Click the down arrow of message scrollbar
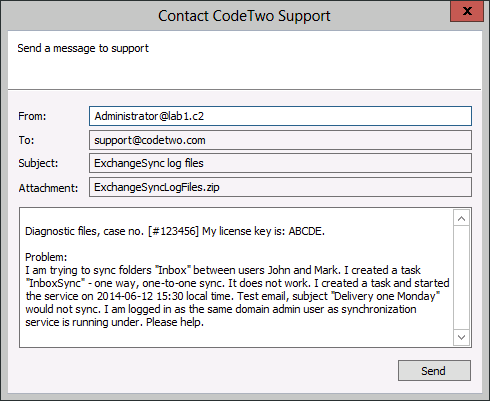490x401 pixels. pyautogui.click(x=461, y=337)
